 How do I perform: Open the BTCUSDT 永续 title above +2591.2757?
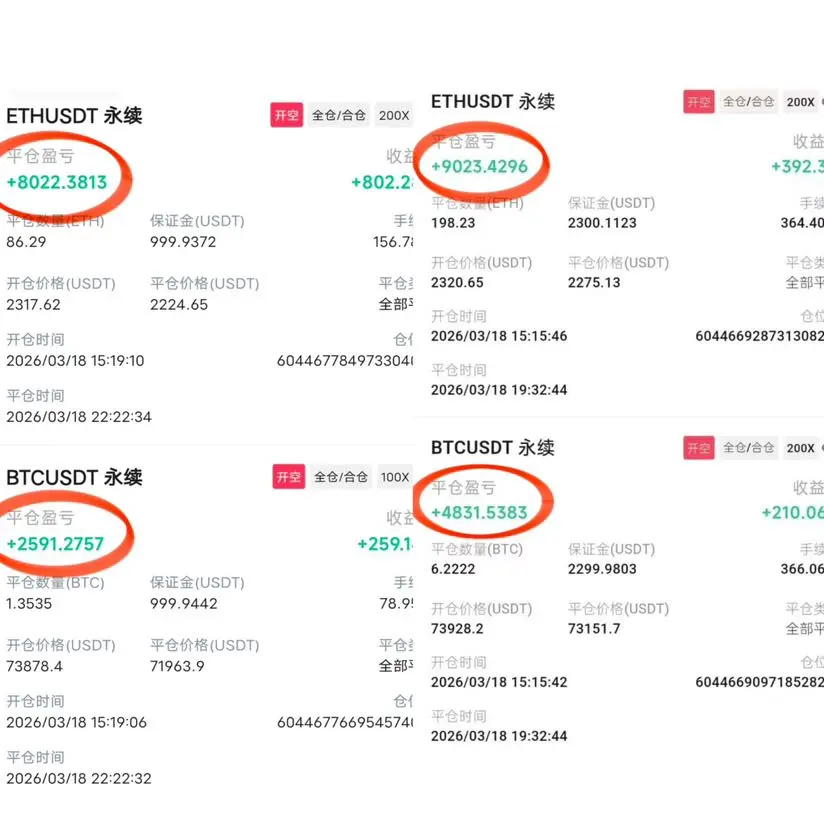pyautogui.click(x=74, y=478)
